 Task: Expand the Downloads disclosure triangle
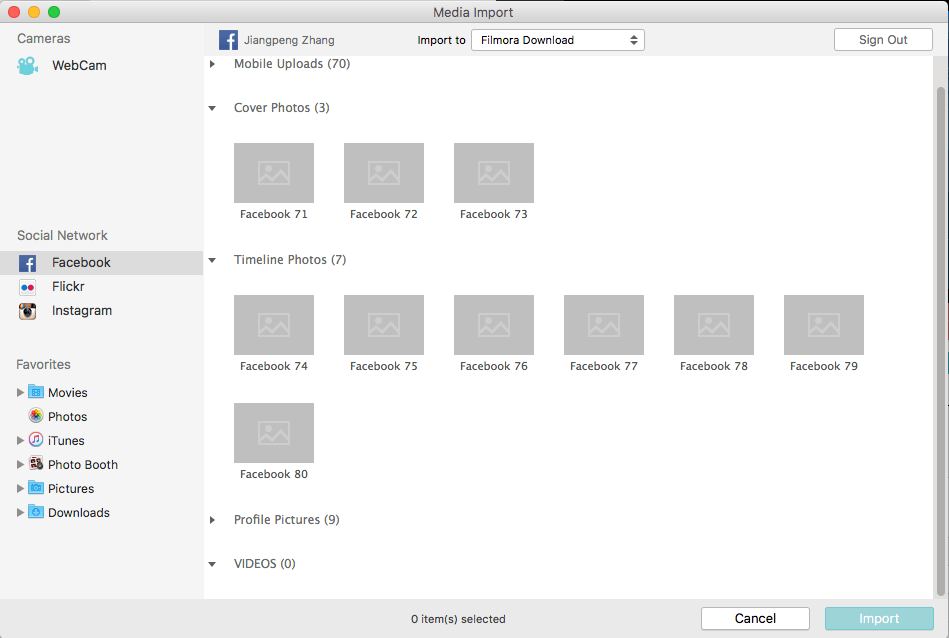20,513
